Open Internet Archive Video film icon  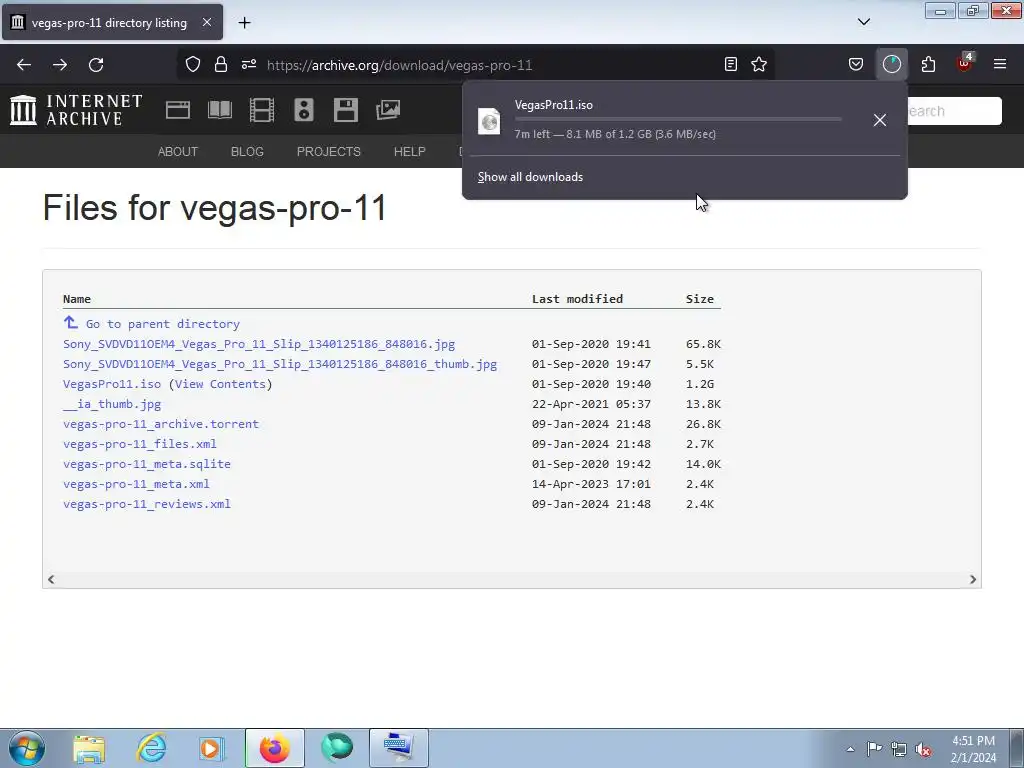261,110
